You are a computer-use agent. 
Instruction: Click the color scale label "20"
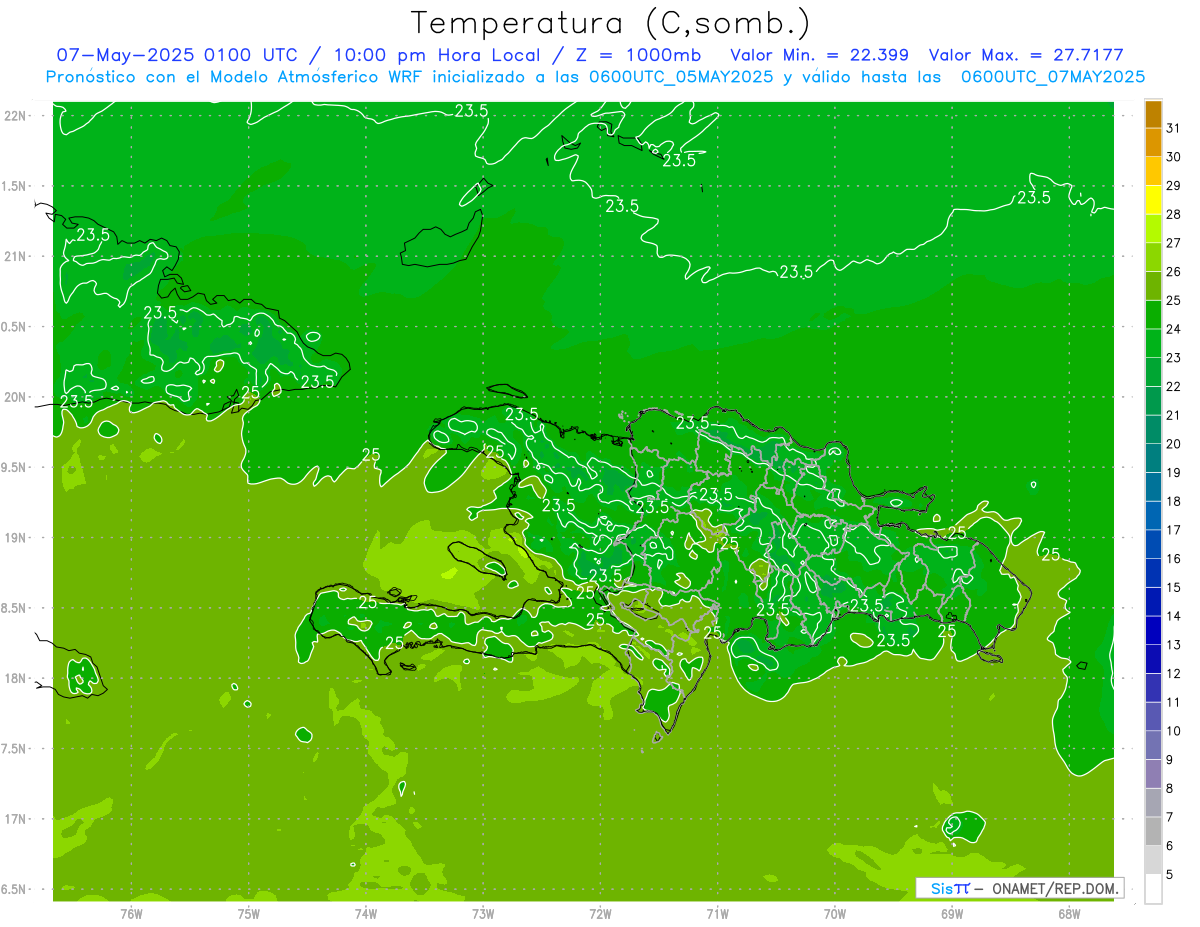click(x=1174, y=444)
